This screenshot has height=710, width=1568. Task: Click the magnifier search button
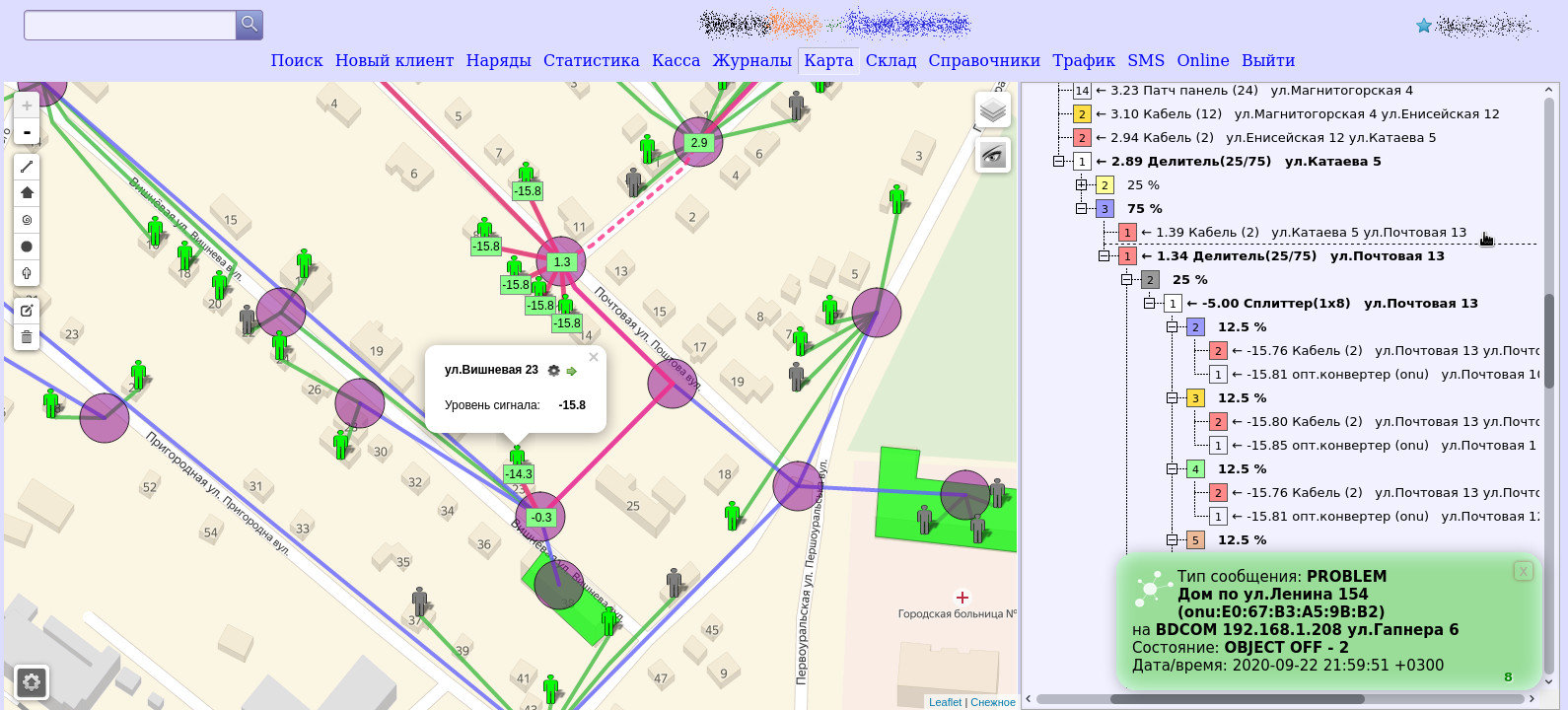click(249, 25)
